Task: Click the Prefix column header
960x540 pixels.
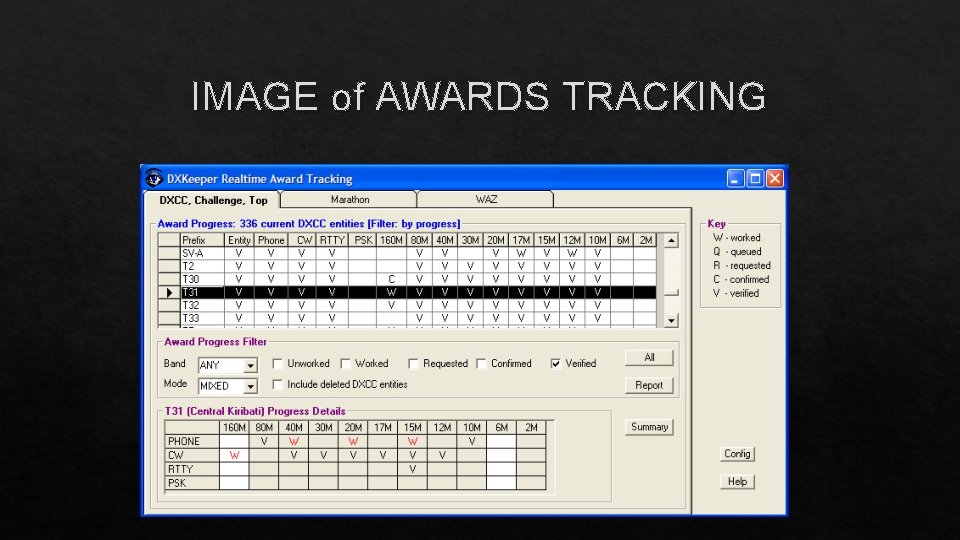Action: (202, 240)
